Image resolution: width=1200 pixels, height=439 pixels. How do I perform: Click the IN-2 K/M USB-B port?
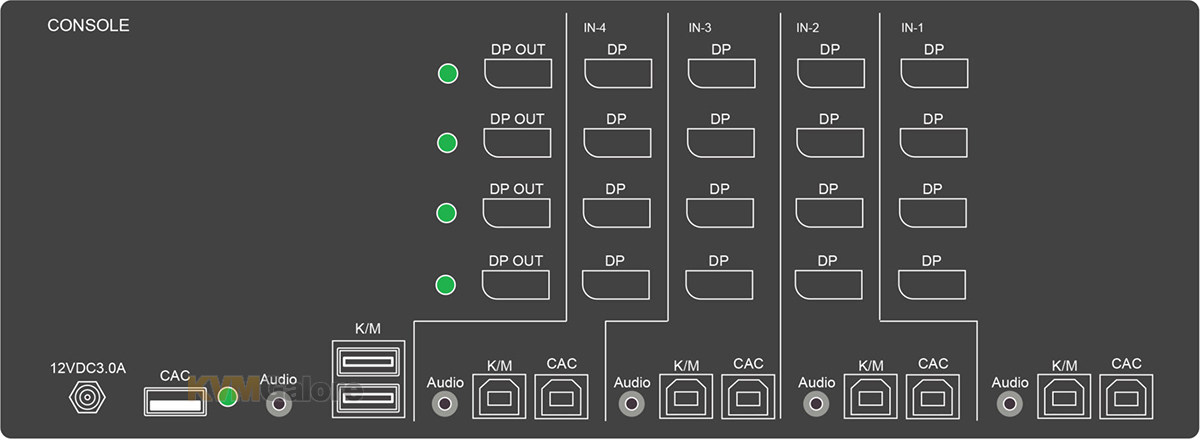coord(871,396)
